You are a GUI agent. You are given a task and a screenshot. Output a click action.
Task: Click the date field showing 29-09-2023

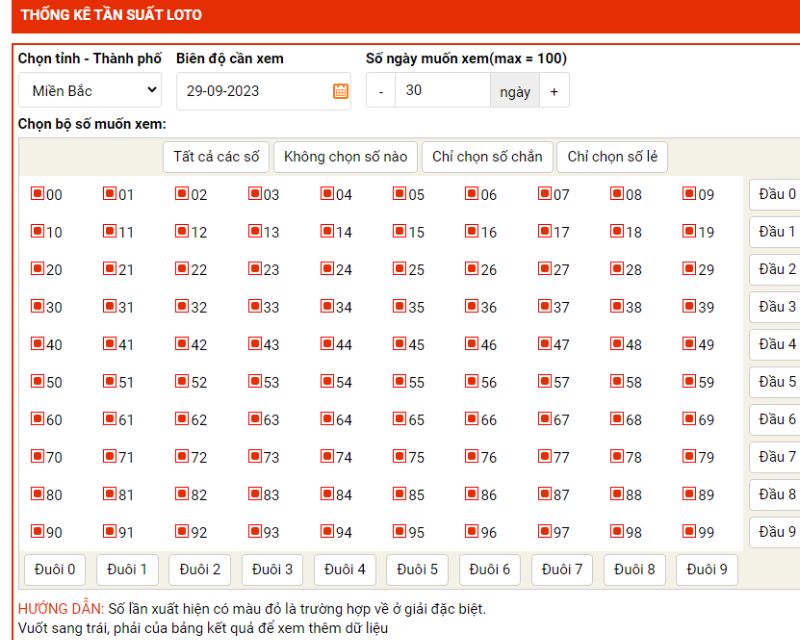263,91
